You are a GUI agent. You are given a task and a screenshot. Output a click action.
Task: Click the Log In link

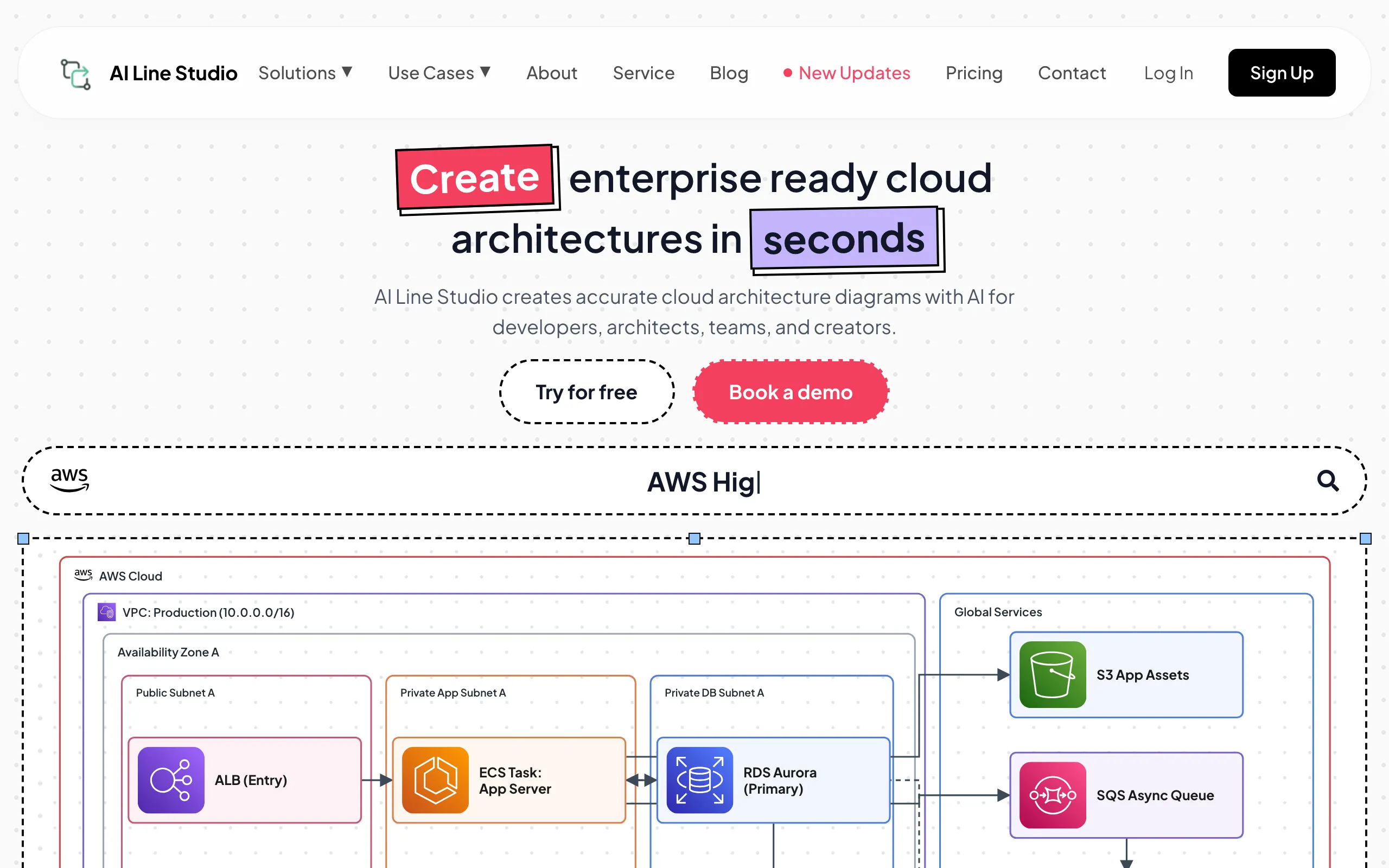point(1169,73)
